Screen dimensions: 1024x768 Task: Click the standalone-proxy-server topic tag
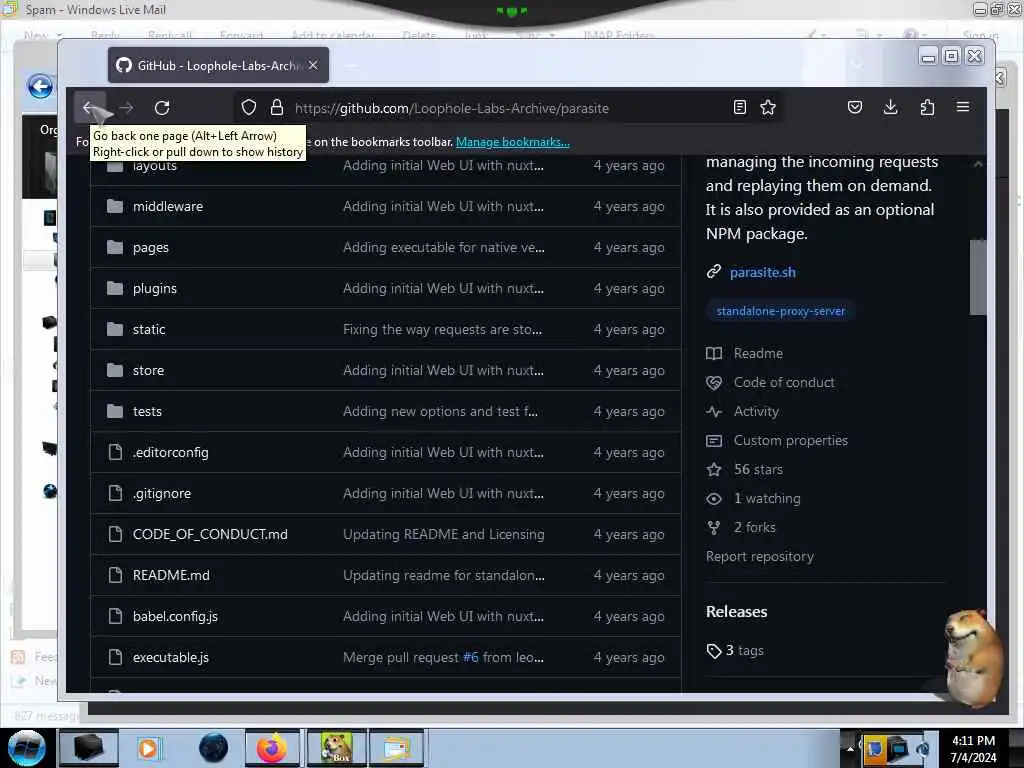point(780,312)
